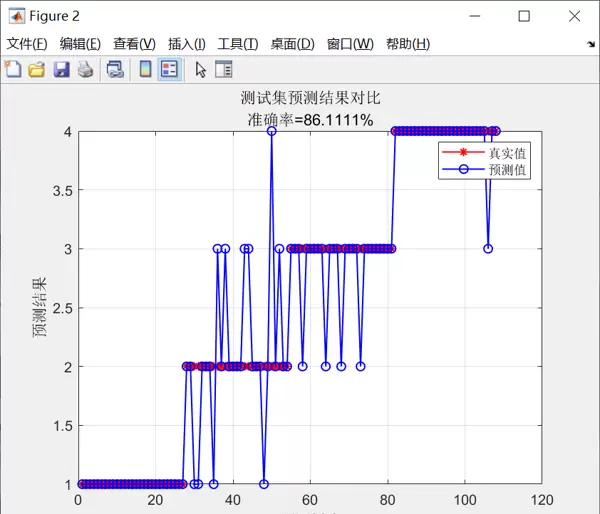Save figure using the floppy disk icon
The height and width of the screenshot is (514, 600).
tap(61, 69)
